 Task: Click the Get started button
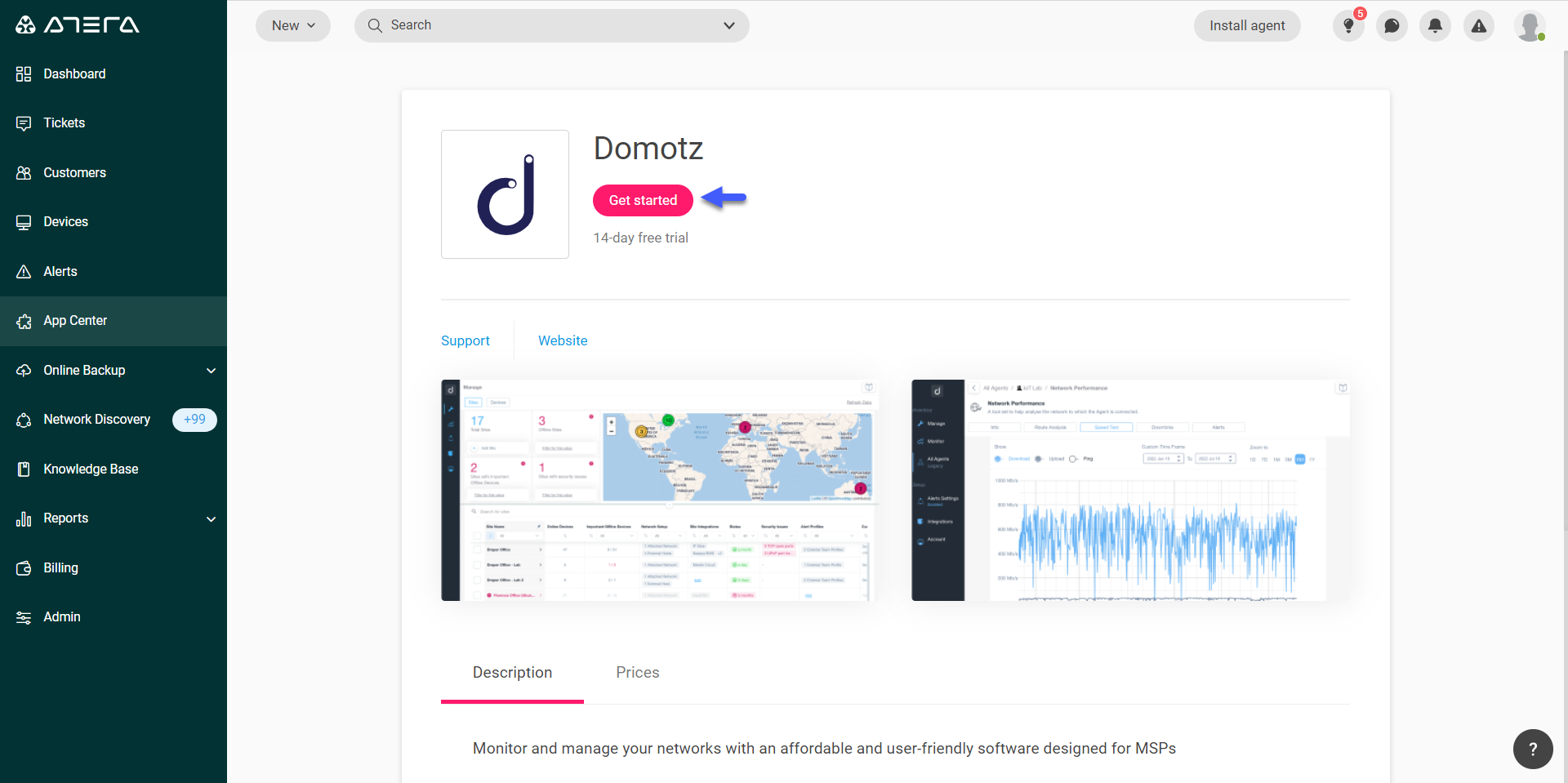[x=643, y=201]
